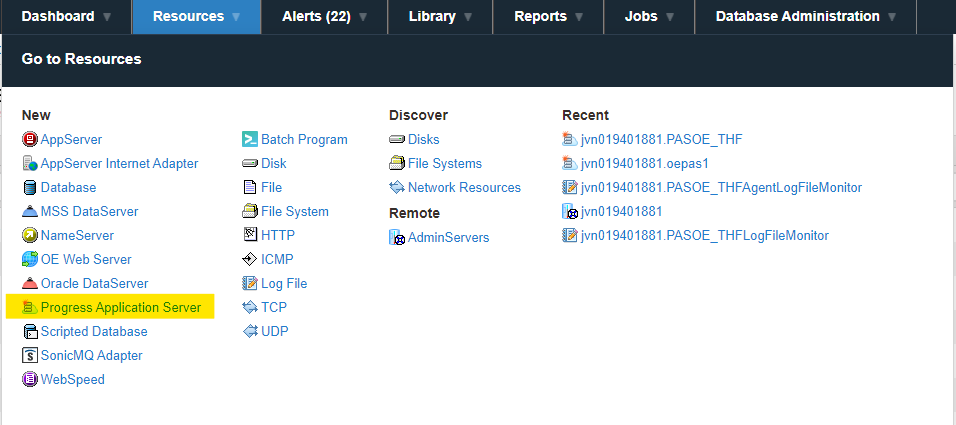Viewport: 956px width, 425px height.
Task: Click the Disks icon under Discover
Action: point(397,140)
